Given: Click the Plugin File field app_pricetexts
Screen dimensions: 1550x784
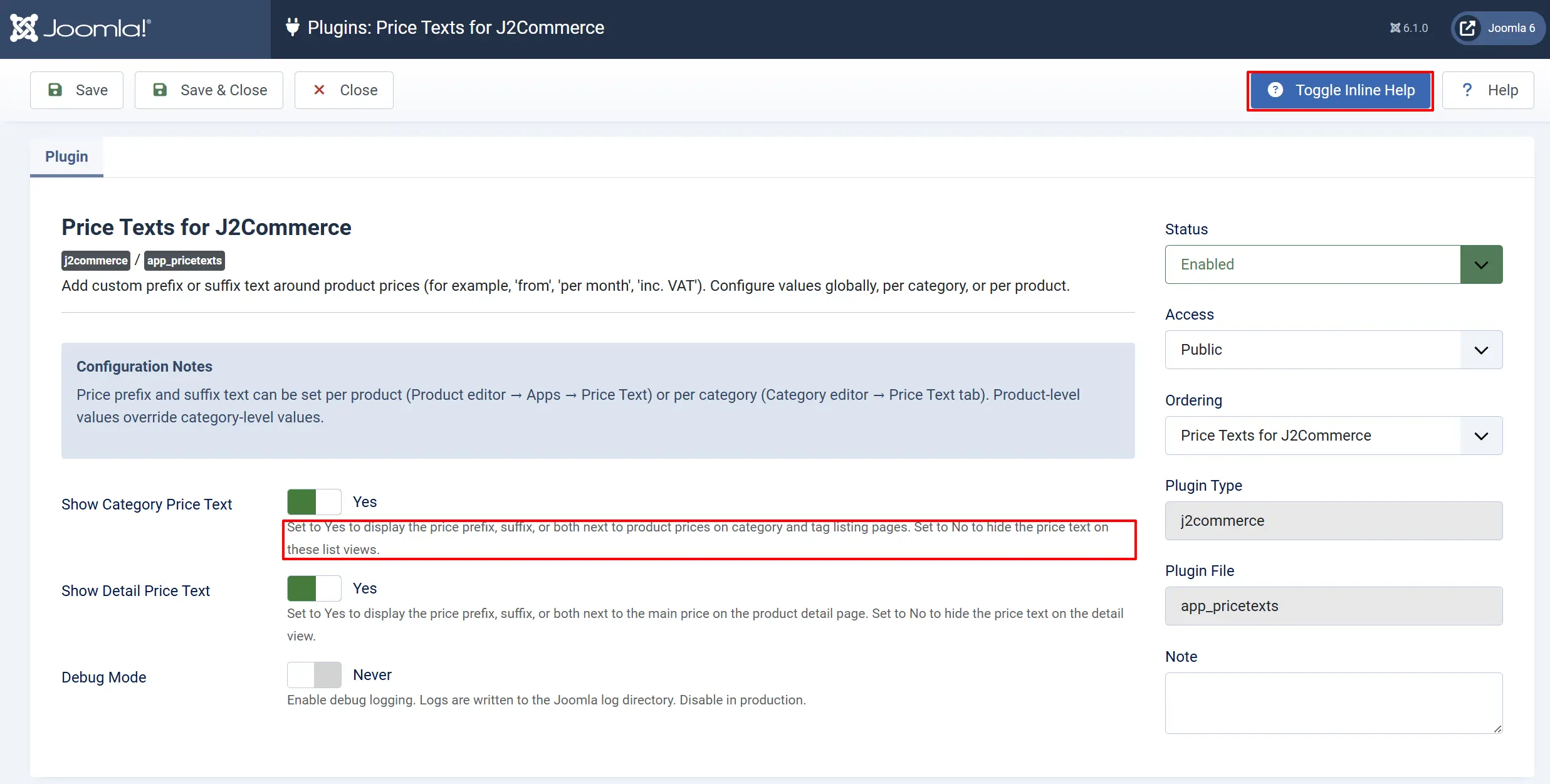Looking at the screenshot, I should 1334,606.
